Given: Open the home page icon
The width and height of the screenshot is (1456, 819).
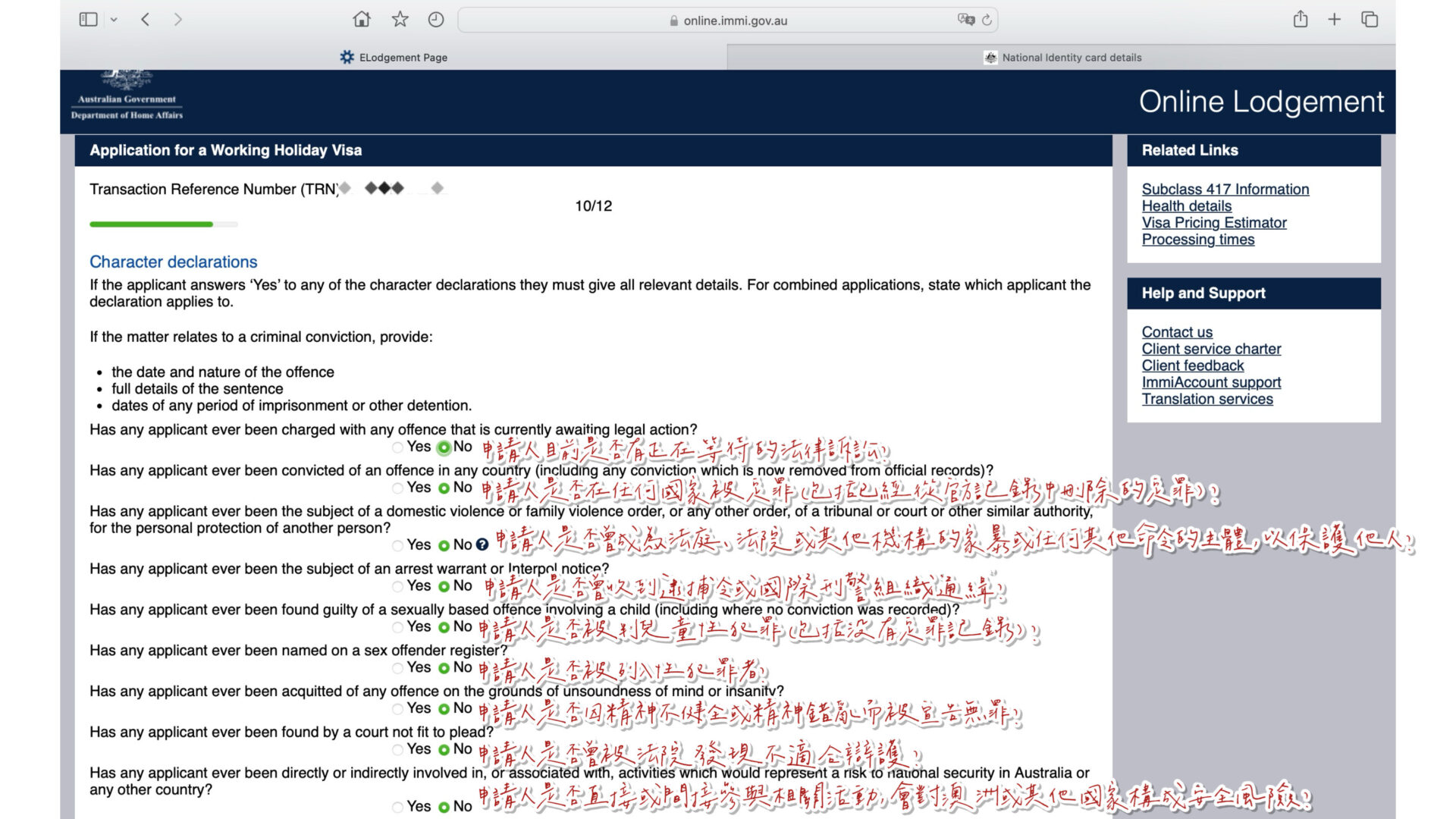Looking at the screenshot, I should click(362, 20).
